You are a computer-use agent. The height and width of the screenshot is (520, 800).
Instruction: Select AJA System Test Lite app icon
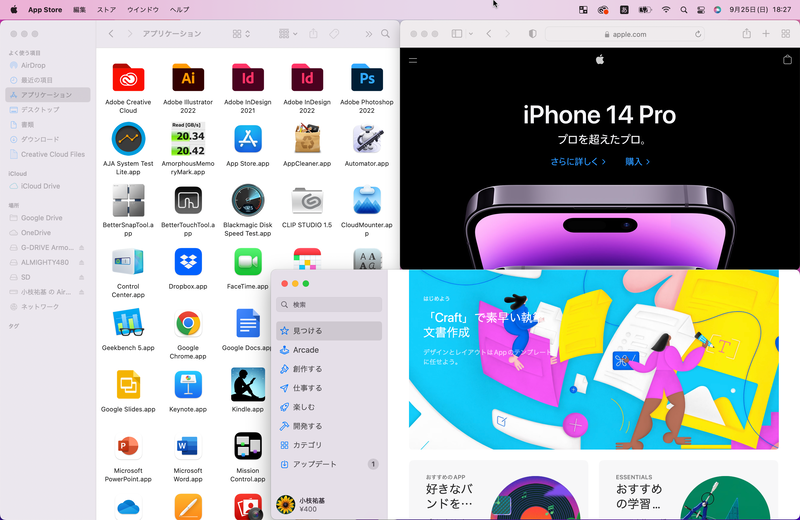pyautogui.click(x=128, y=138)
